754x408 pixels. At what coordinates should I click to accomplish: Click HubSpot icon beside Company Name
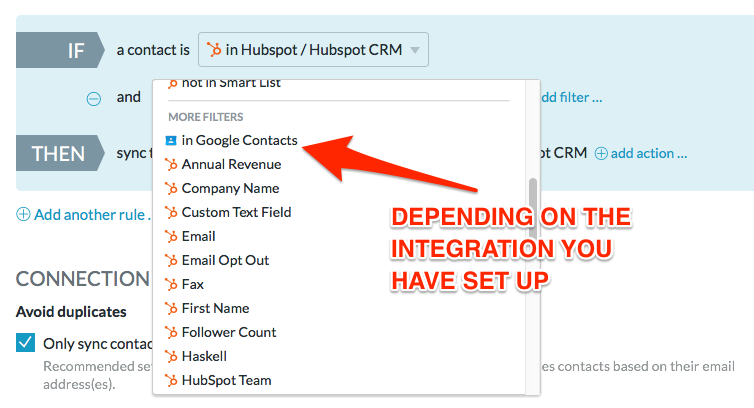coord(171,189)
